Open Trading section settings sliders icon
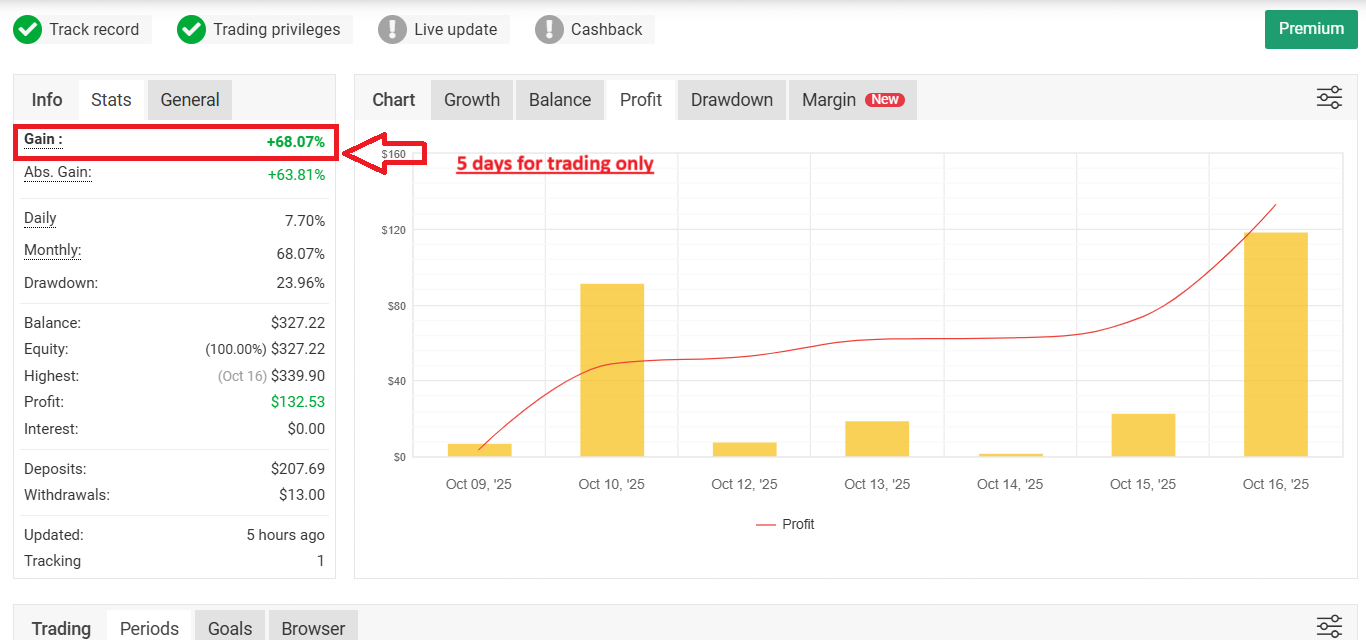The width and height of the screenshot is (1366, 640). click(x=1329, y=627)
